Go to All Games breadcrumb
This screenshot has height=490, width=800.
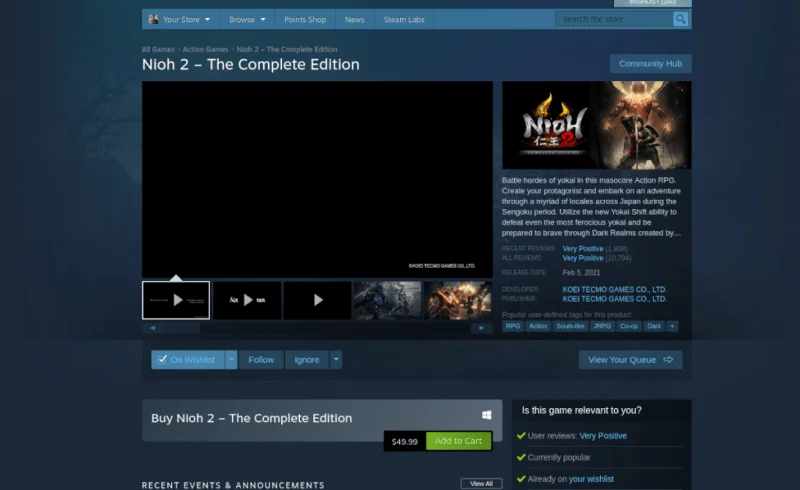(x=158, y=50)
